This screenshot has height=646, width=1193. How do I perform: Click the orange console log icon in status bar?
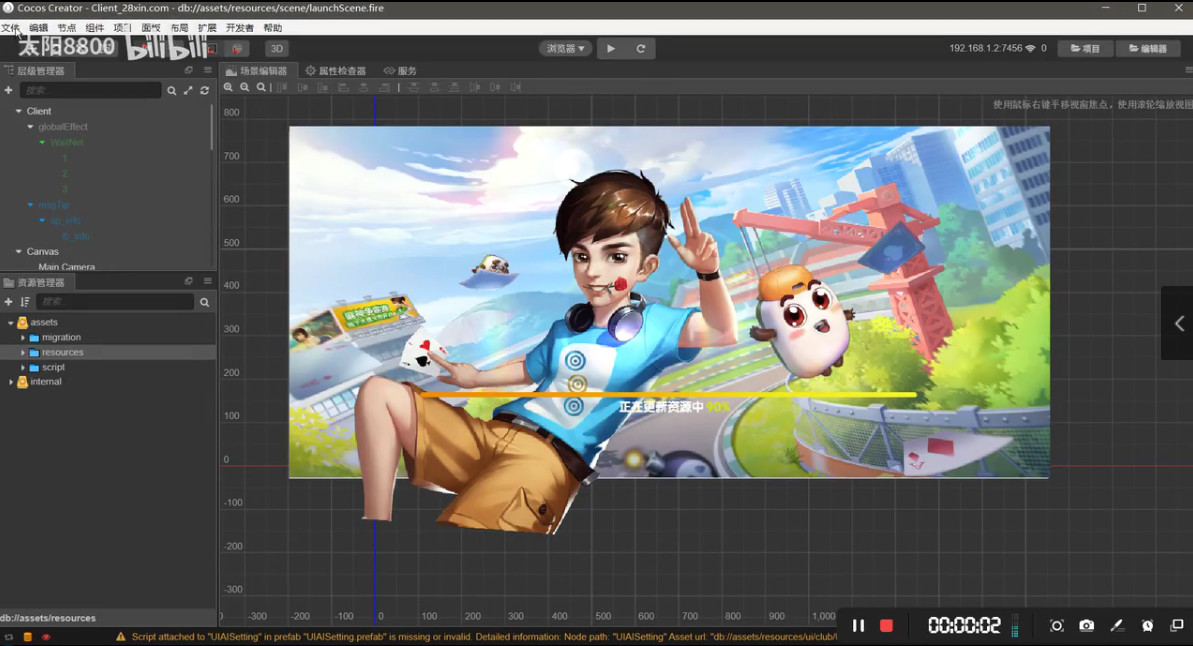pyautogui.click(x=27, y=637)
